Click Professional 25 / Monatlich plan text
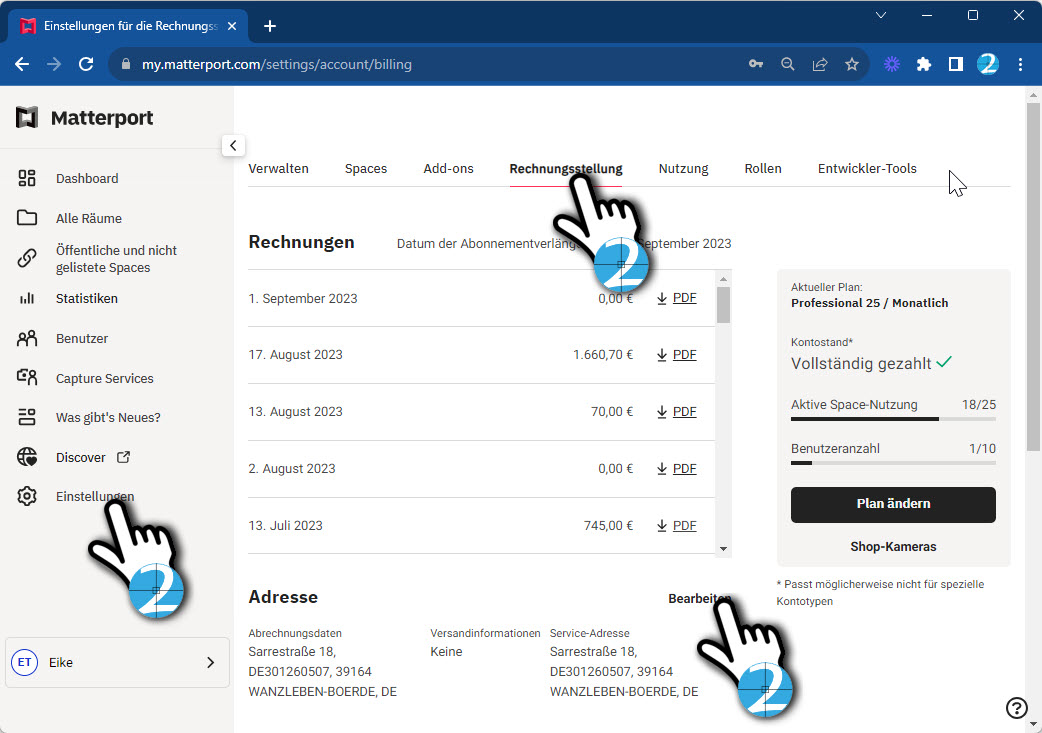Viewport: 1042px width, 733px height. [x=869, y=303]
